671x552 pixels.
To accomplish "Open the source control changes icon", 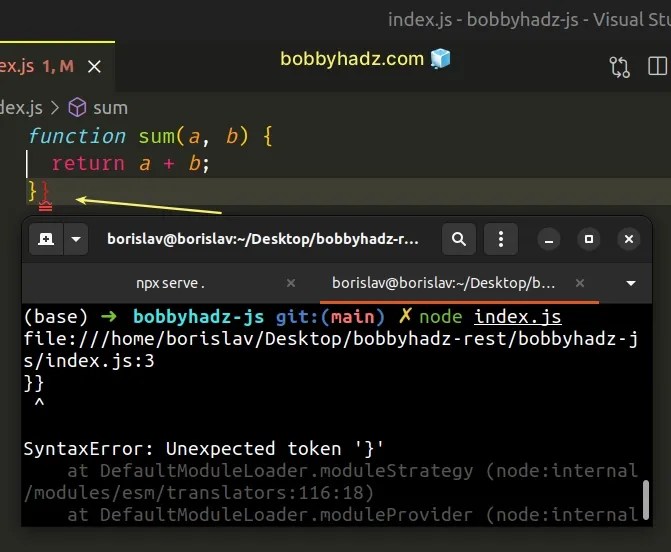I will point(619,67).
